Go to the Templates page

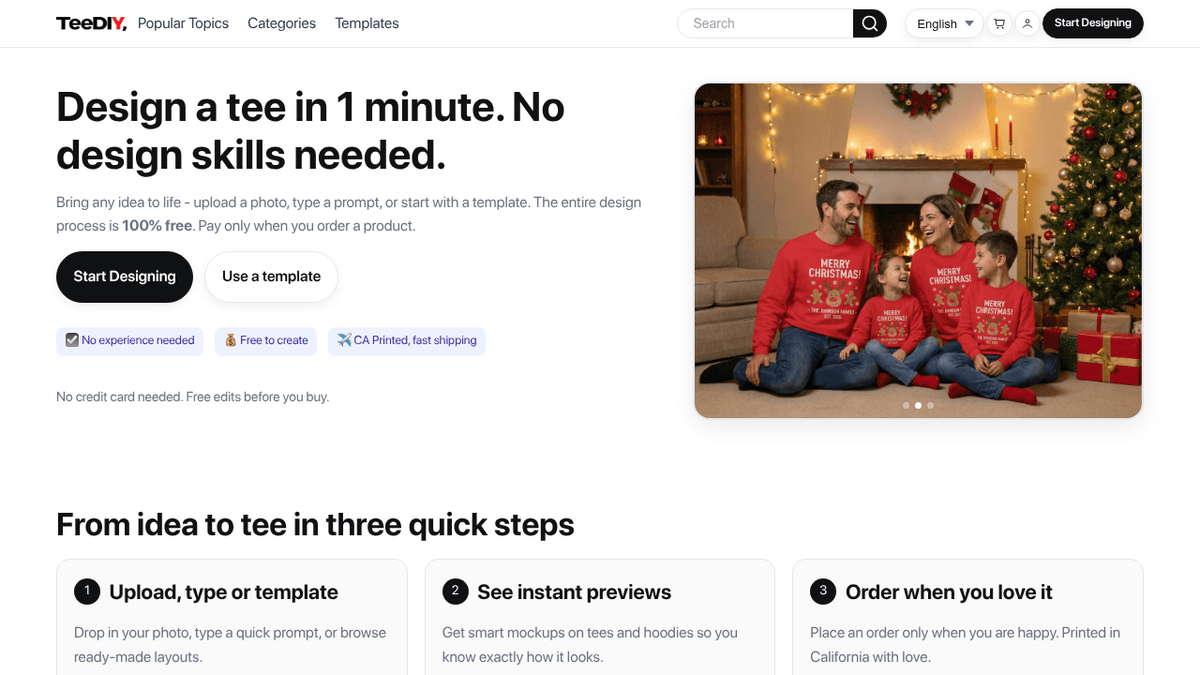pos(366,23)
